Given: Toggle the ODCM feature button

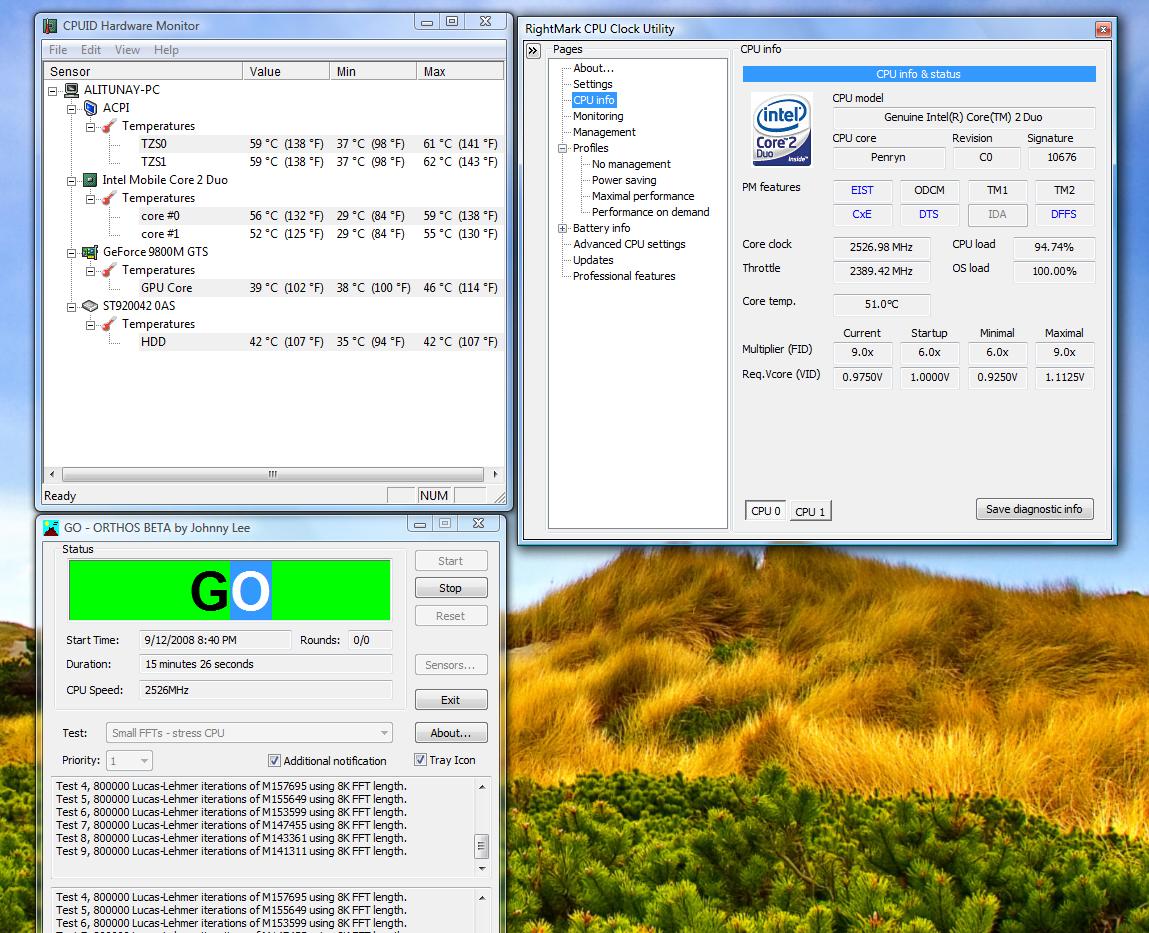Looking at the screenshot, I should click(x=929, y=191).
